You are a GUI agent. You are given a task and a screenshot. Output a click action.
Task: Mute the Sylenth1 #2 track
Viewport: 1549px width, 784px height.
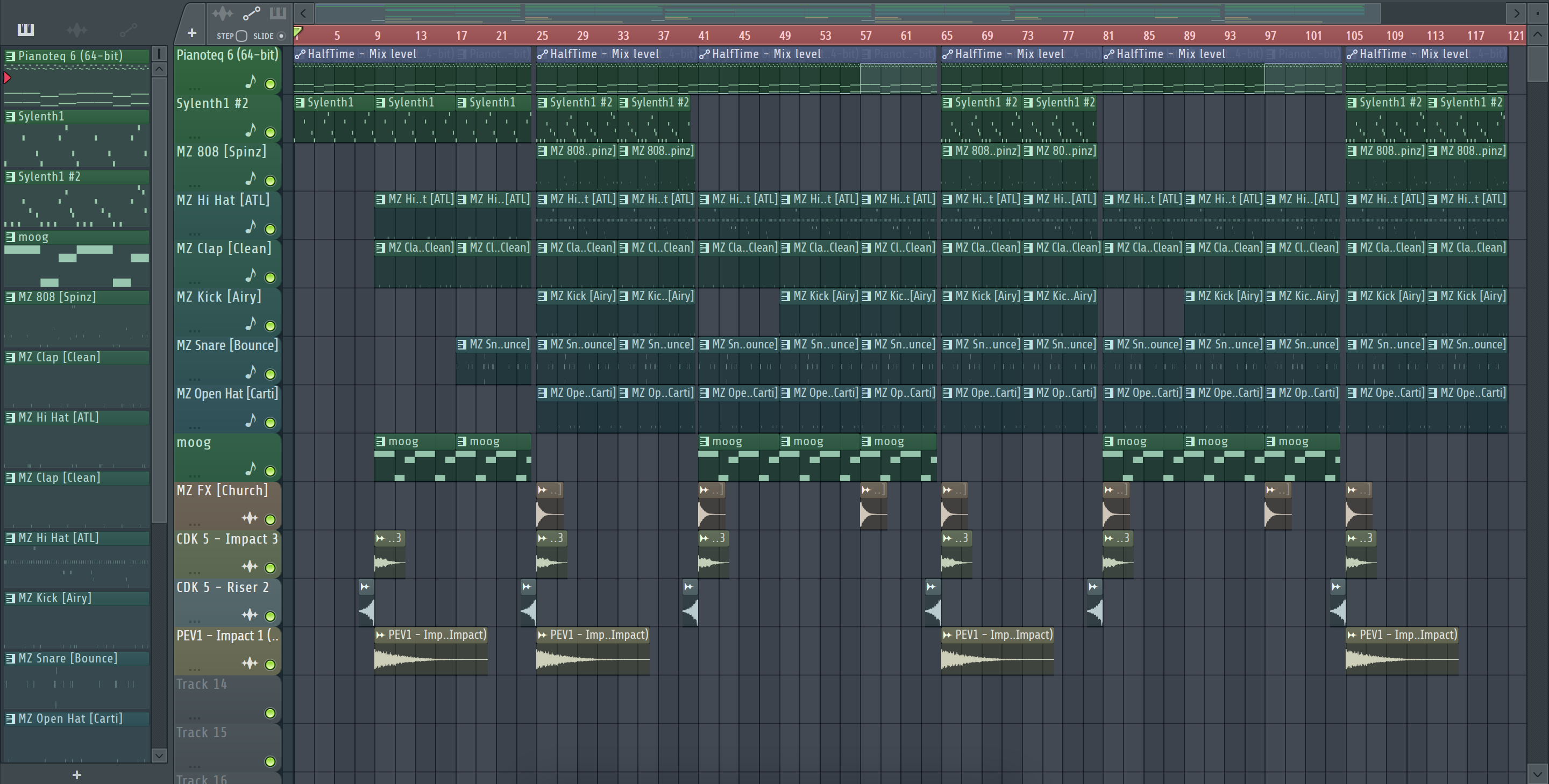click(x=271, y=132)
